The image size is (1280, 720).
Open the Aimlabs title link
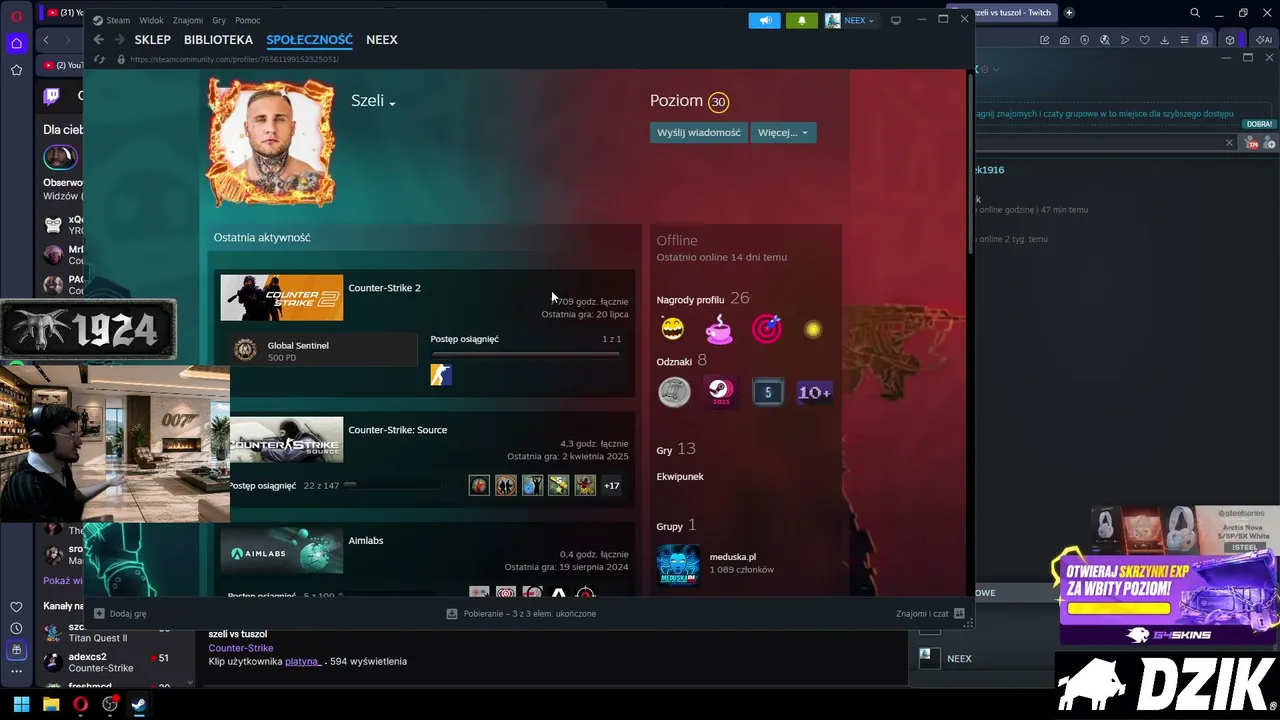tap(366, 541)
